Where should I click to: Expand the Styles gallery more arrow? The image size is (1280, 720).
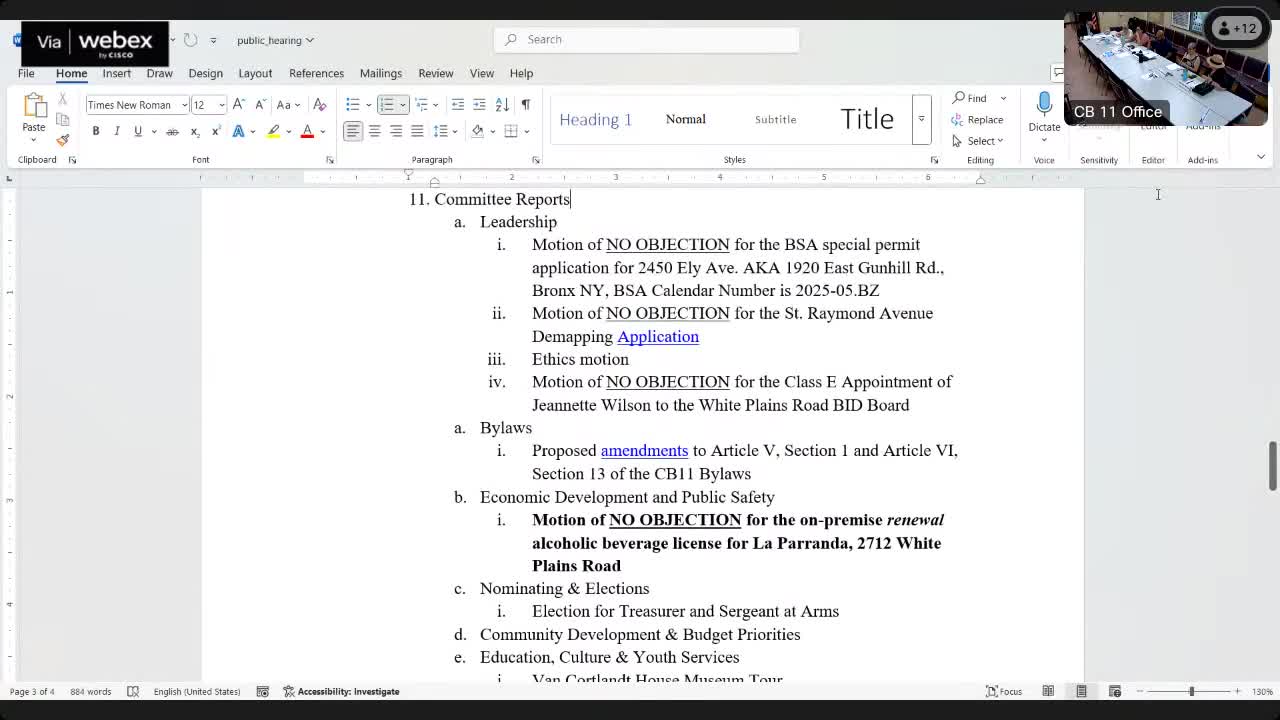click(x=921, y=119)
